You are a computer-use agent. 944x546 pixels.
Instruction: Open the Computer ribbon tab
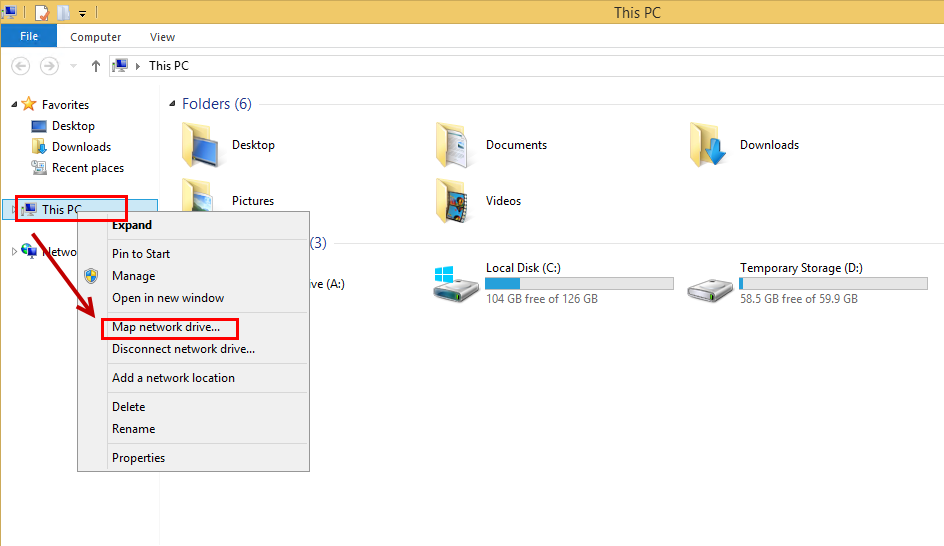pyautogui.click(x=95, y=37)
